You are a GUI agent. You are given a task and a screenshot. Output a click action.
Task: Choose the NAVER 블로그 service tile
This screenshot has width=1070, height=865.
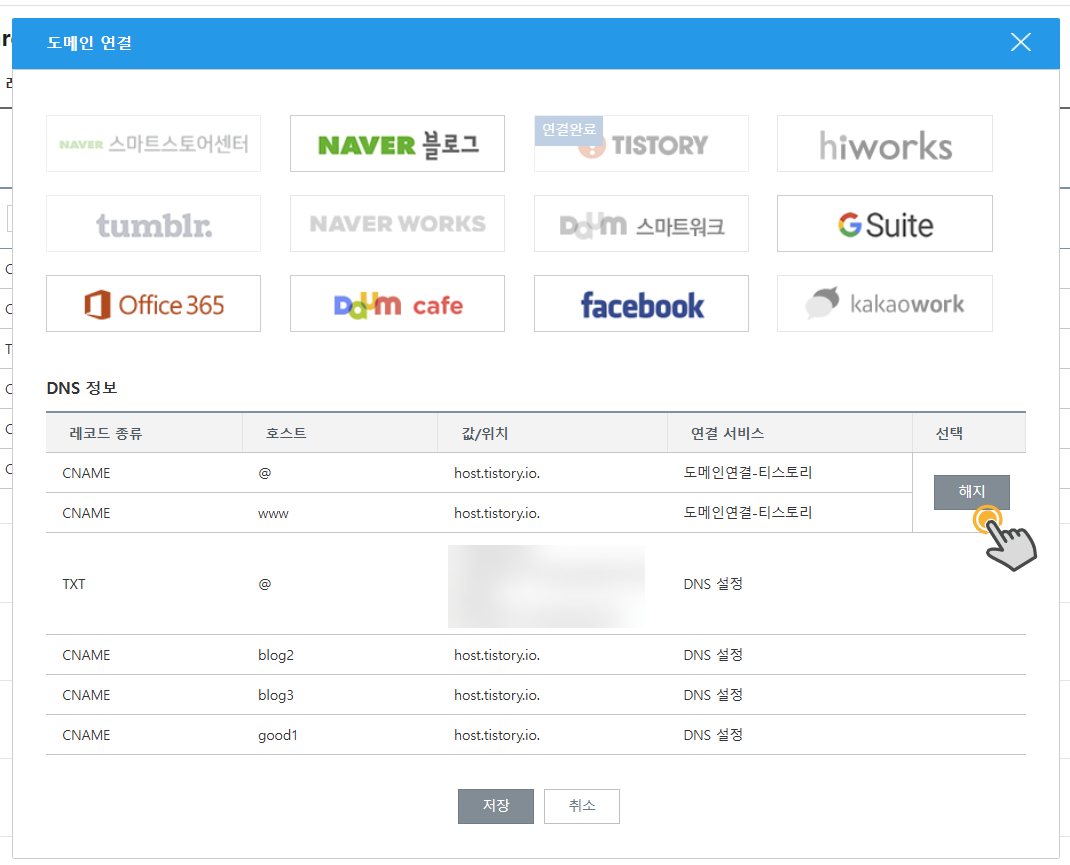(397, 143)
